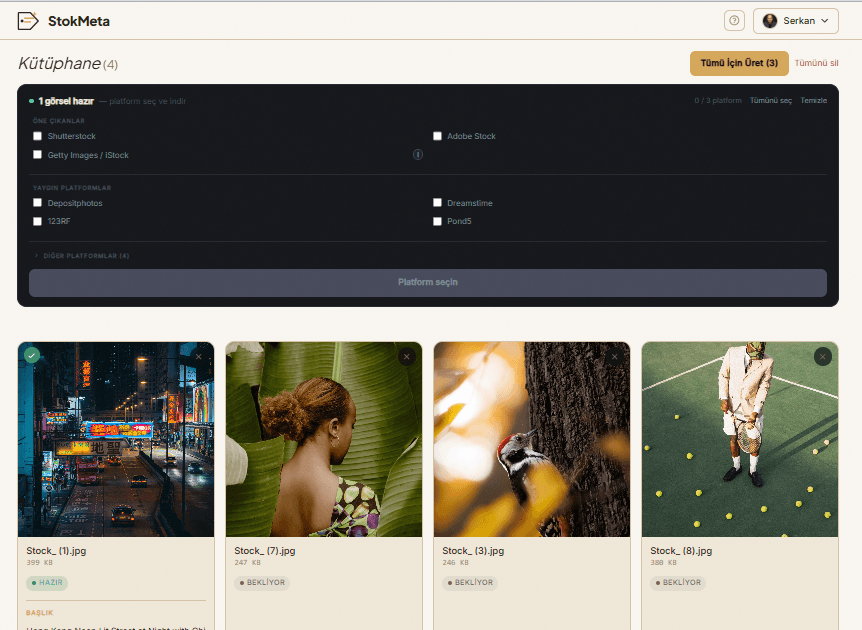Remove Stock_ (8).jpg with its X icon
Screen dimensions: 862x630
click(x=822, y=357)
